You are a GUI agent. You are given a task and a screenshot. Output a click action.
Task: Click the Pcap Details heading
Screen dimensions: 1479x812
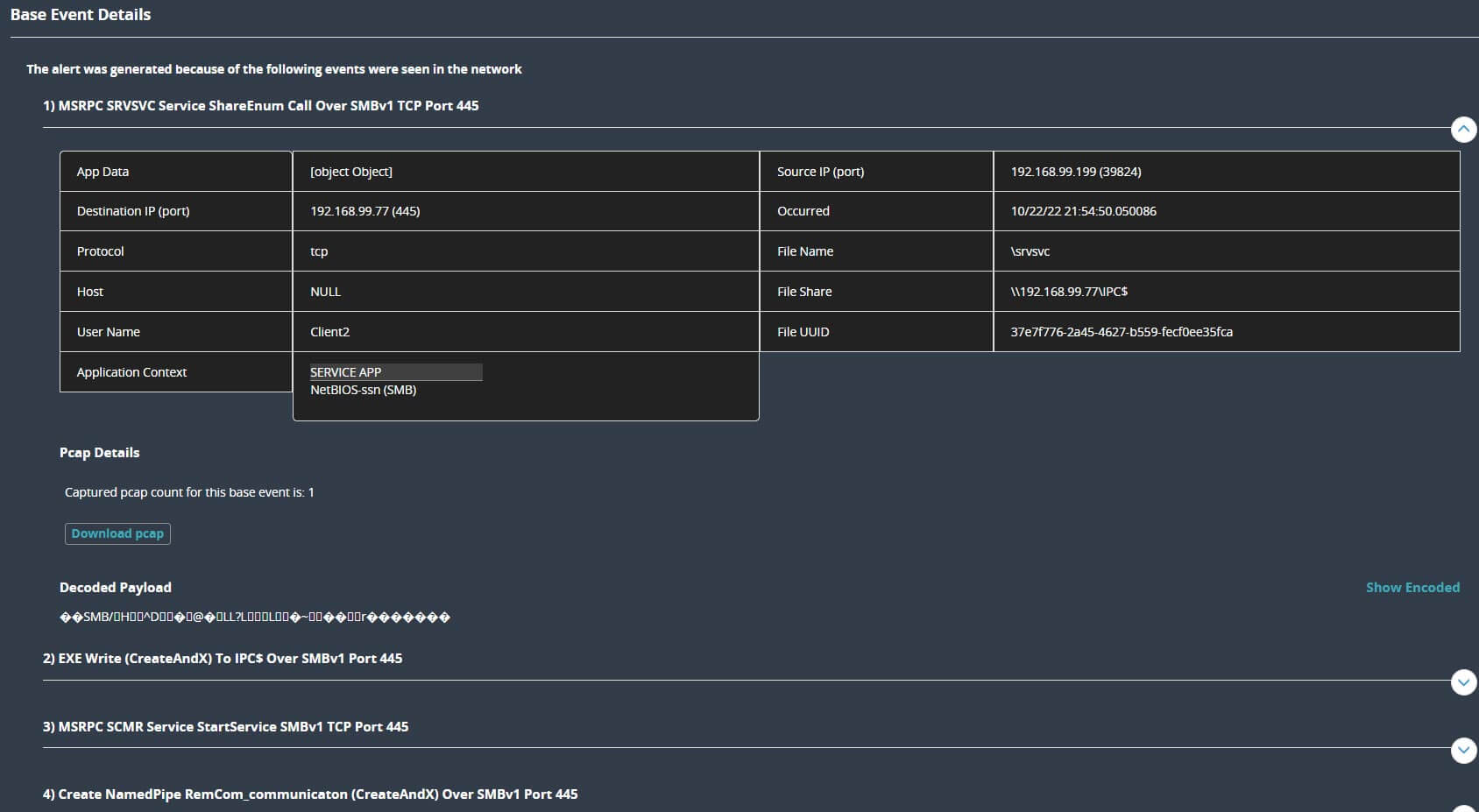point(99,453)
